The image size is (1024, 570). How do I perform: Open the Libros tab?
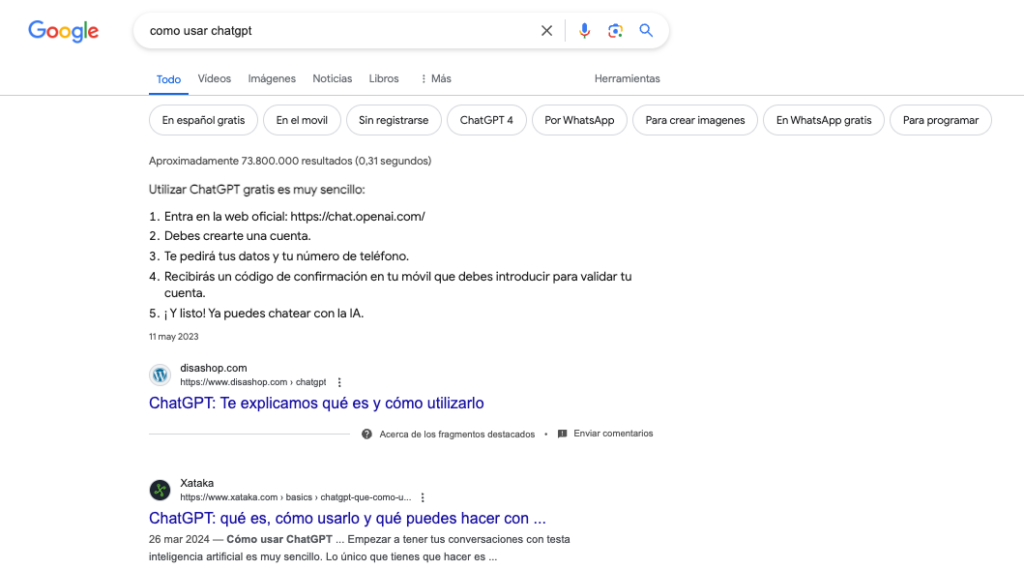tap(383, 78)
